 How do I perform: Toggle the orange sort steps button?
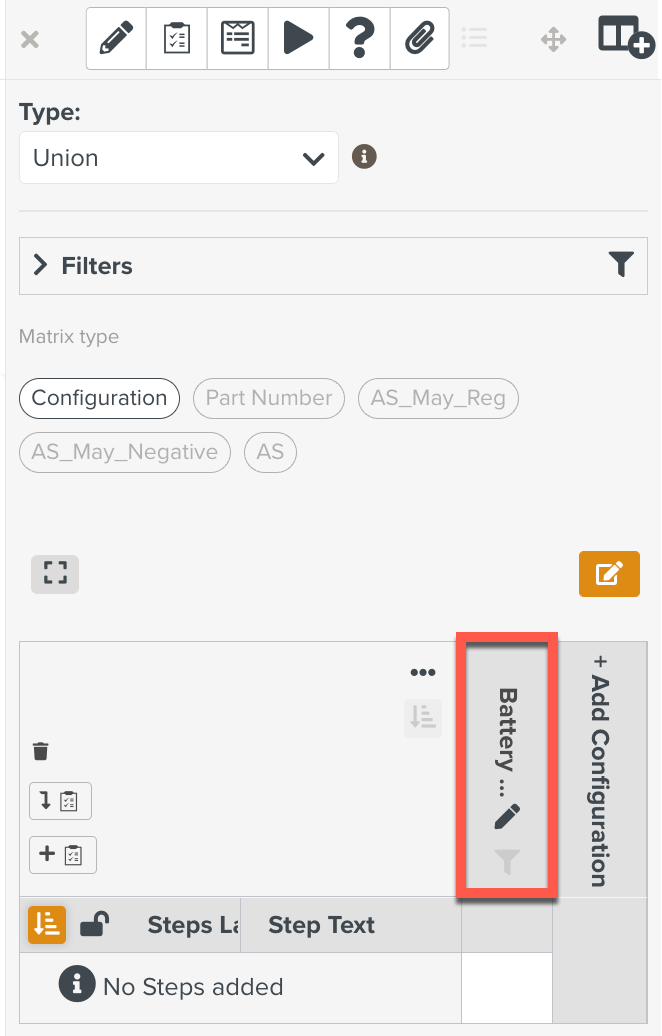47,925
